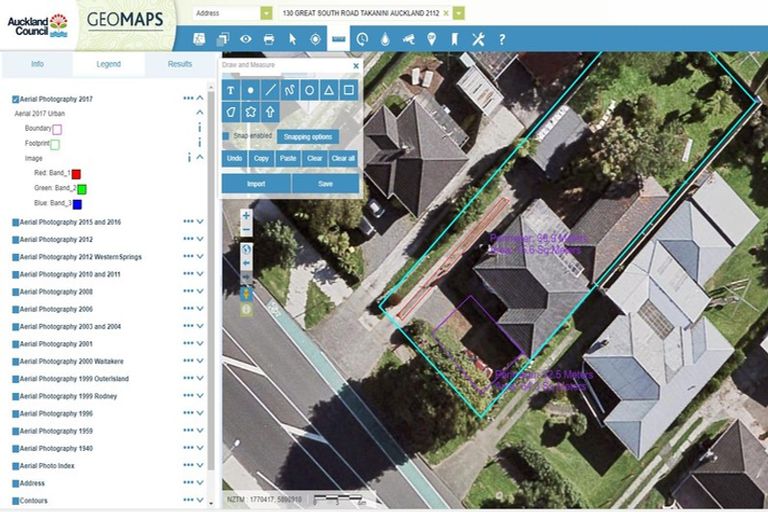Open the help question mark icon
This screenshot has height=512, width=768.
501,39
